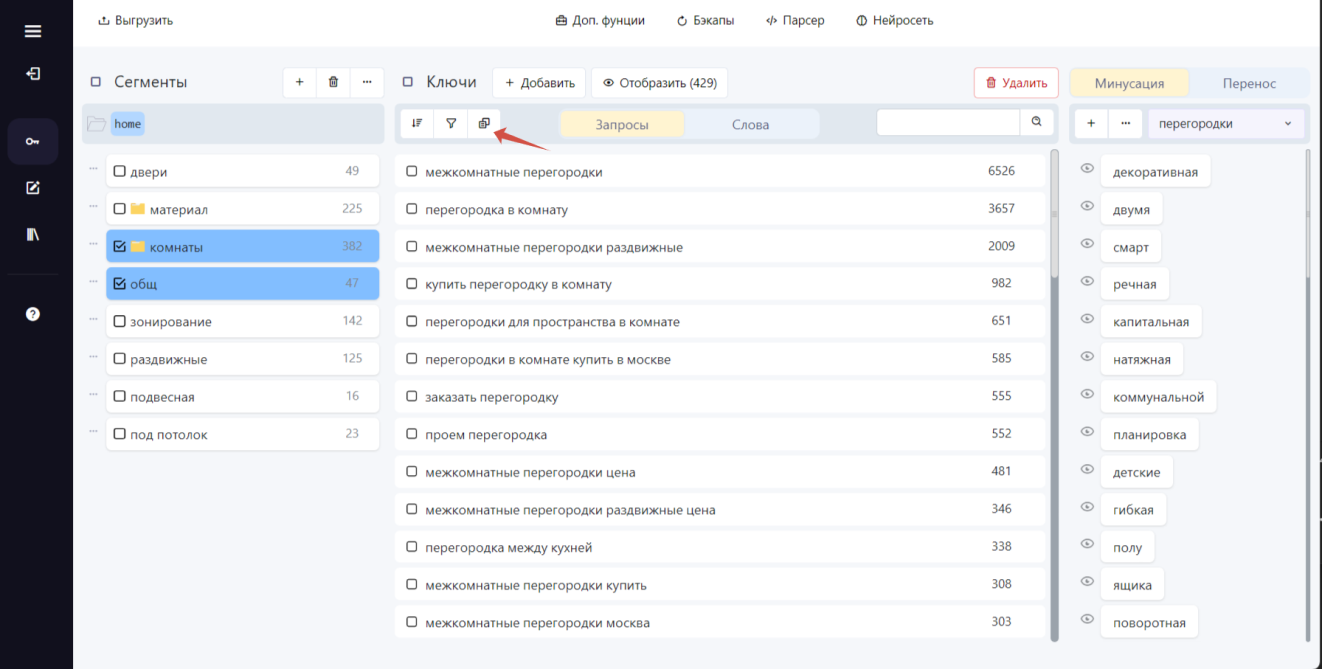
Task: Open the Segments more options menu
Action: (367, 82)
